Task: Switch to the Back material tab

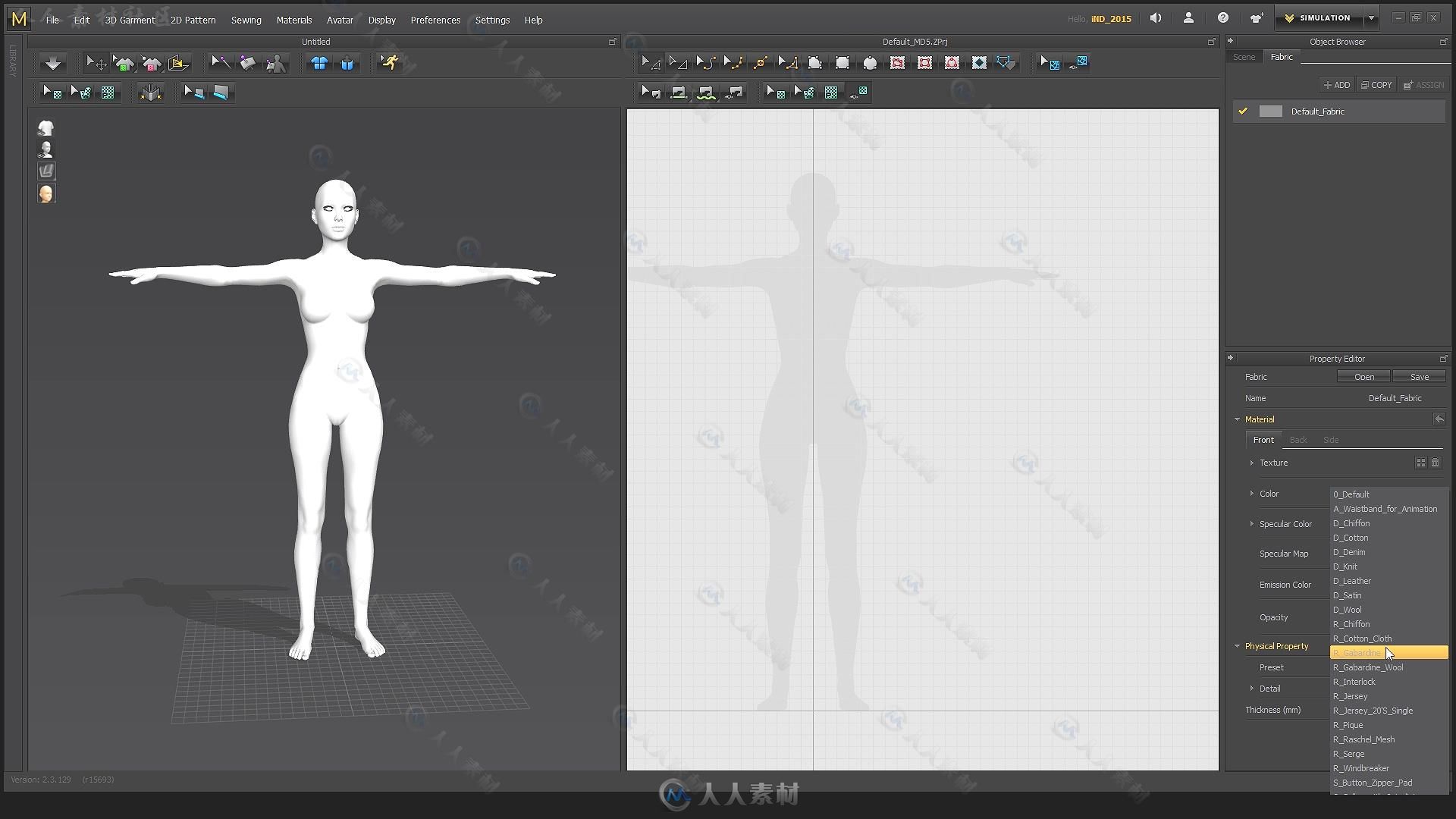Action: tap(1298, 440)
